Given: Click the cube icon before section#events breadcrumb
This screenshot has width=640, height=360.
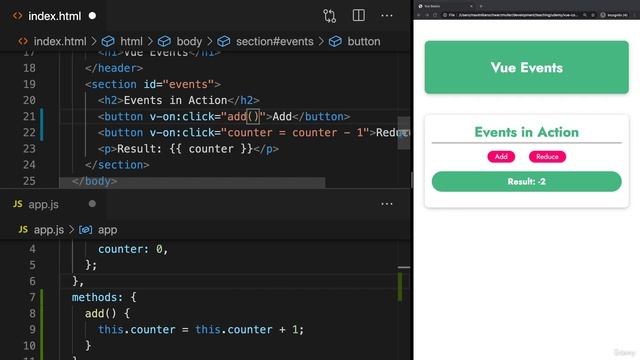Looking at the screenshot, I should [x=224, y=41].
